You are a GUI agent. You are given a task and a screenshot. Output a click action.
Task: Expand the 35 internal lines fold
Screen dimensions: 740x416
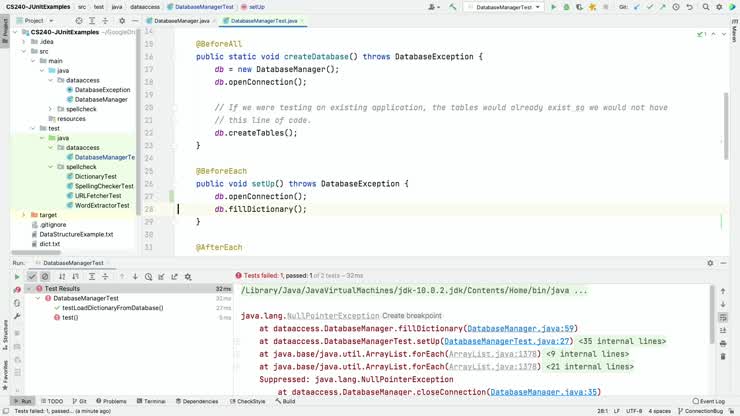click(622, 341)
